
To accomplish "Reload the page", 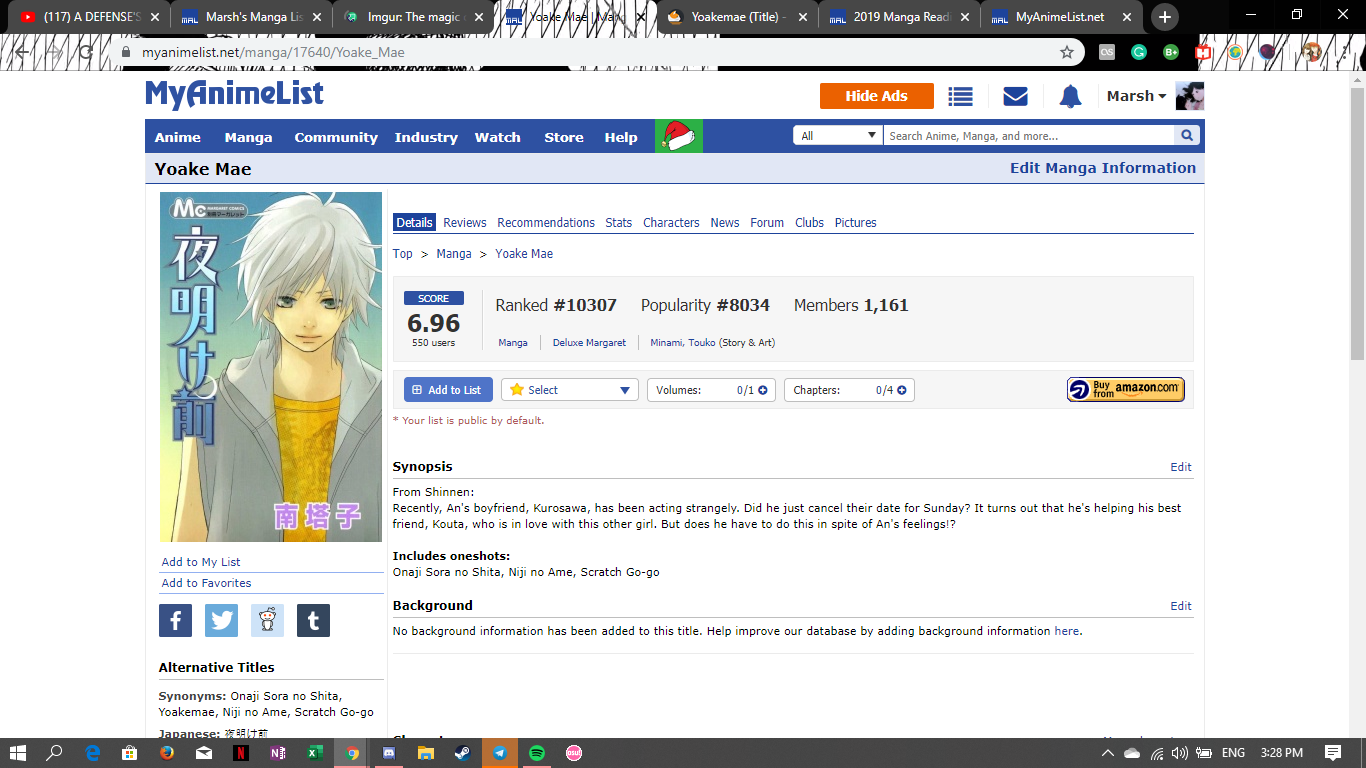I will (86, 52).
